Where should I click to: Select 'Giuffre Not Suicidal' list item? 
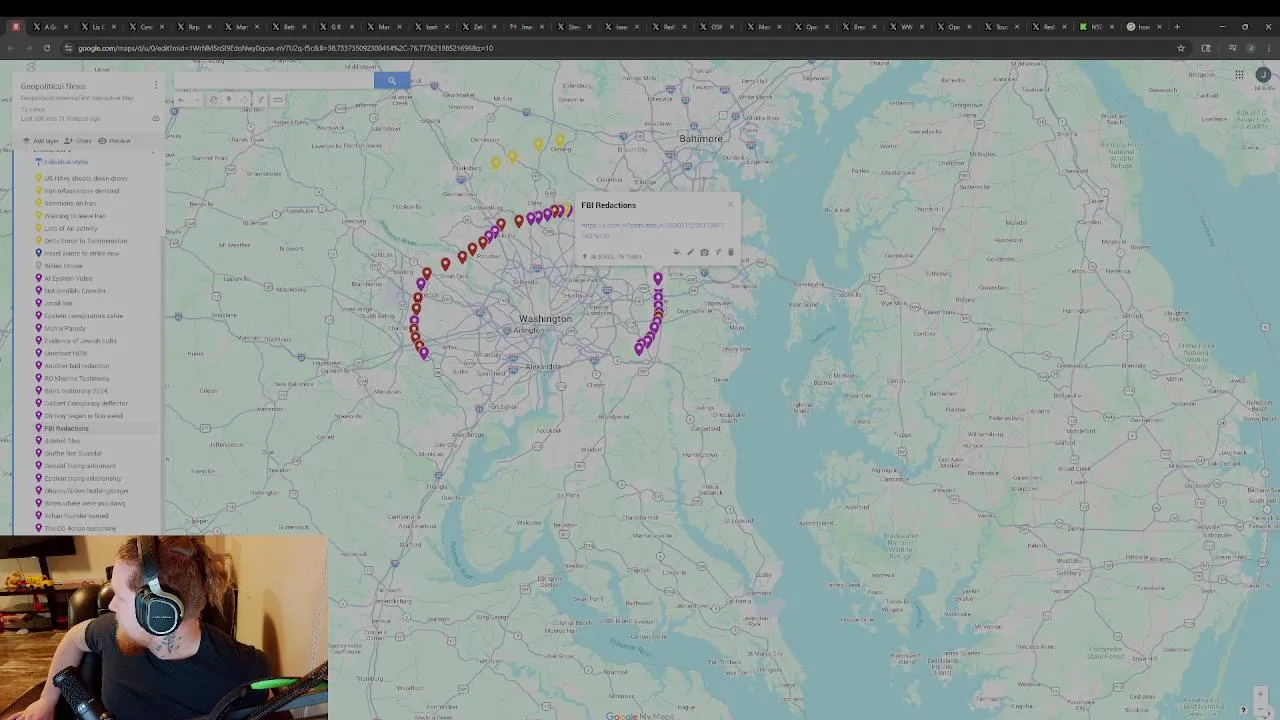click(73, 453)
